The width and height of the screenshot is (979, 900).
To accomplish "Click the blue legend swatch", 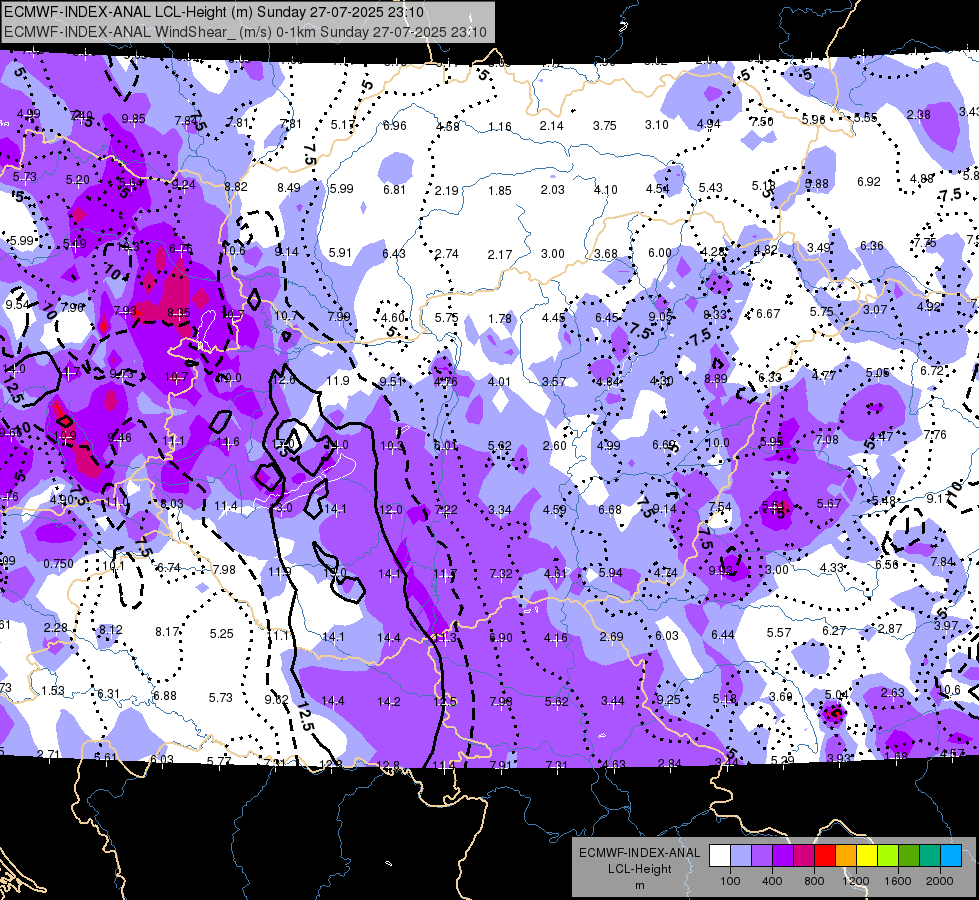I will tap(951, 856).
